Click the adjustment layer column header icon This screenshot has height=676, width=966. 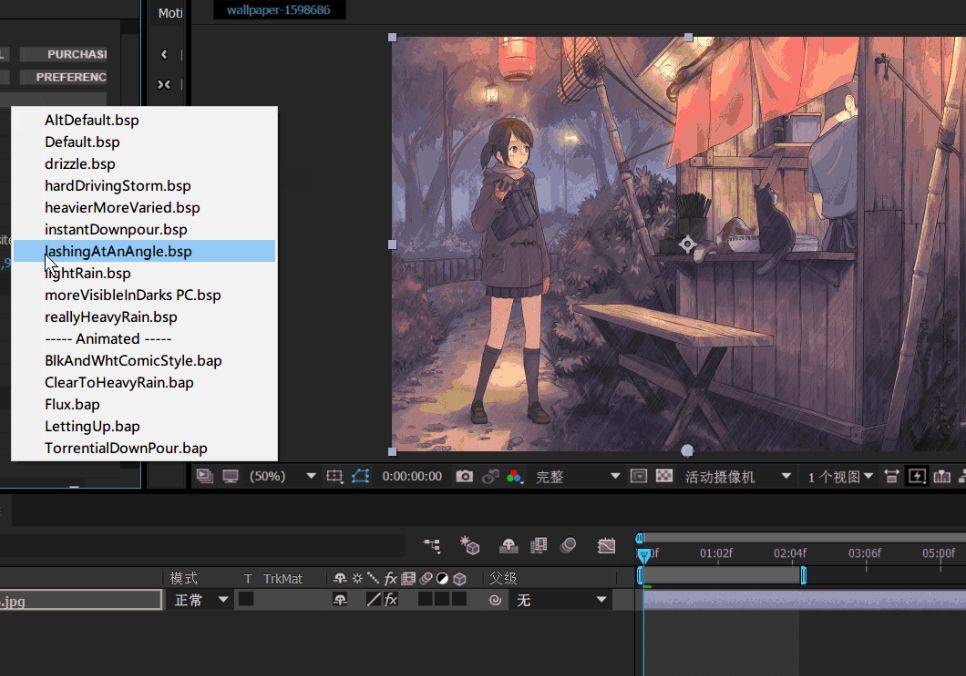(x=442, y=579)
